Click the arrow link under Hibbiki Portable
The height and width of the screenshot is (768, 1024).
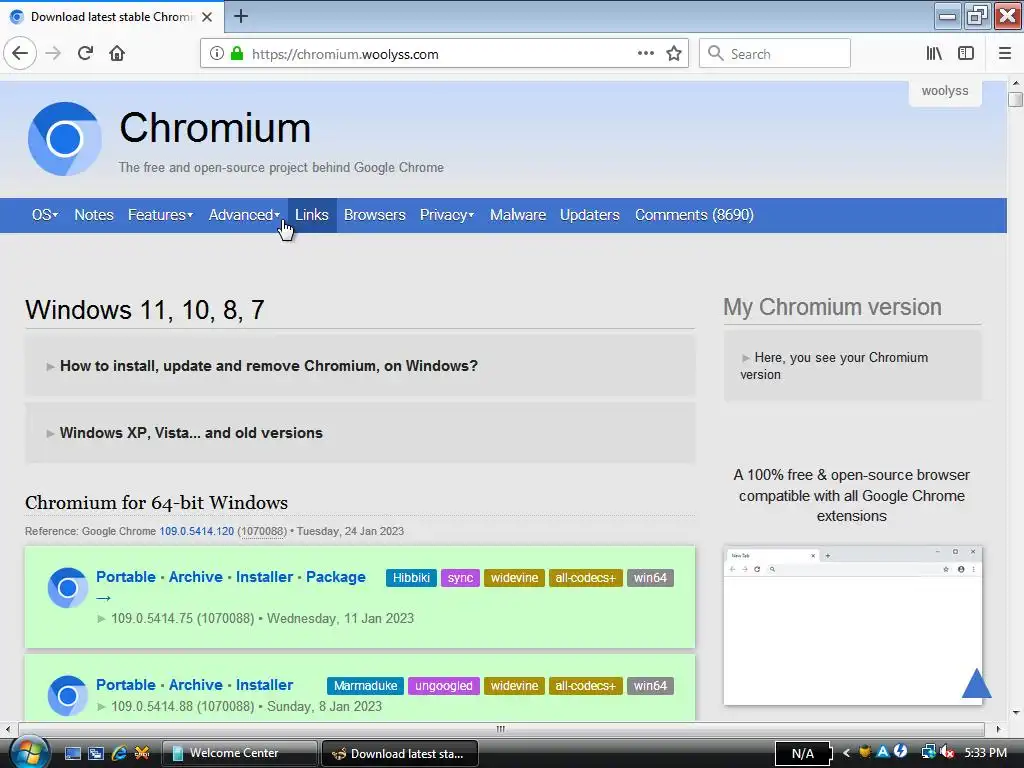point(103,598)
